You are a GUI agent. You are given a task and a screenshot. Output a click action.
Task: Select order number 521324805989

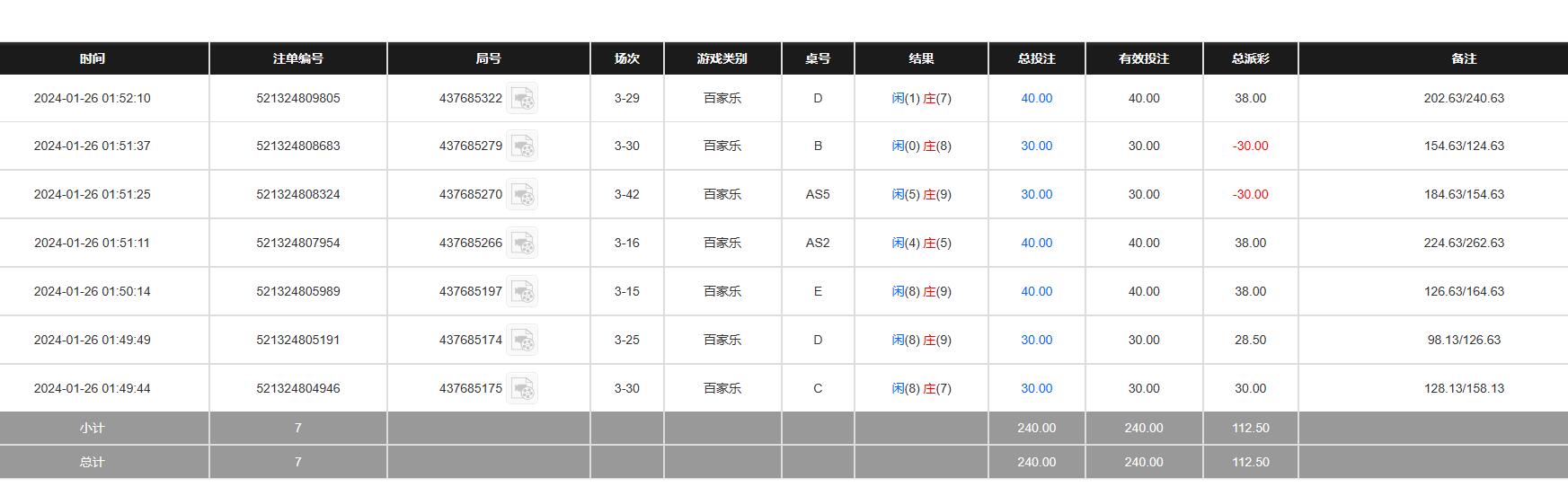(x=298, y=291)
